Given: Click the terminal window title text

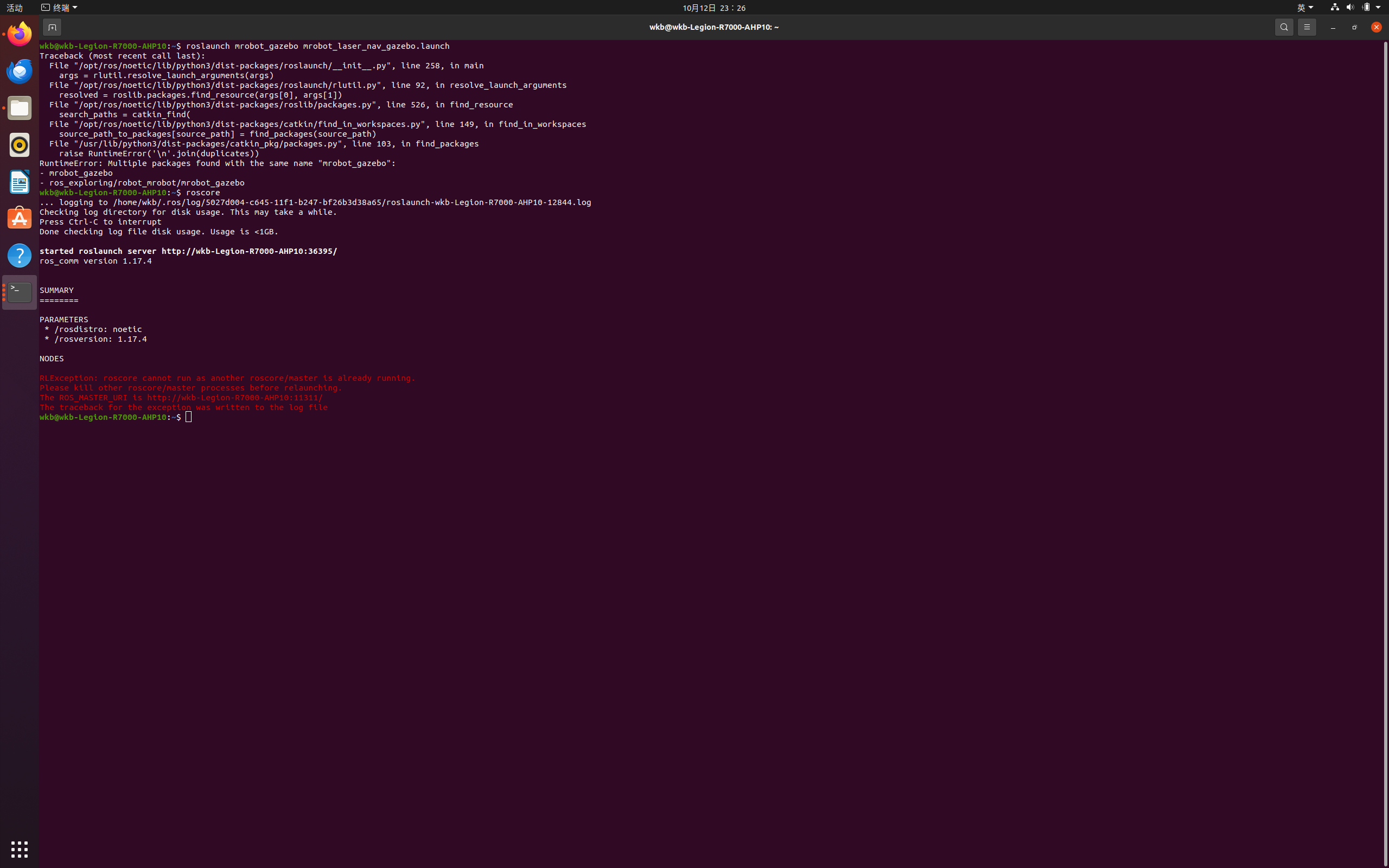Looking at the screenshot, I should [x=713, y=27].
